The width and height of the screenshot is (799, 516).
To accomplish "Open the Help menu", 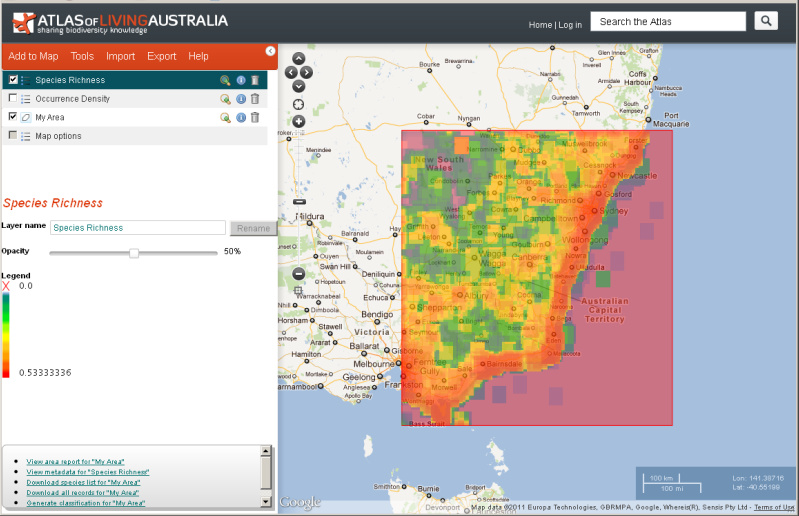I will click(198, 57).
